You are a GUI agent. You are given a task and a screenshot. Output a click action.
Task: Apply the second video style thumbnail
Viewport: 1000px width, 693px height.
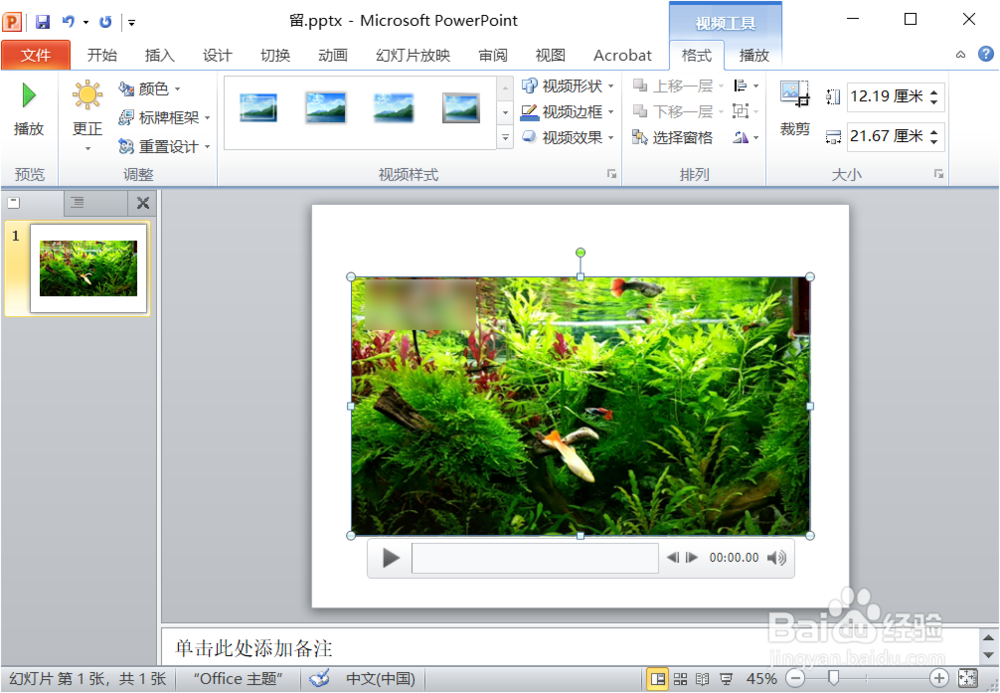pos(326,108)
